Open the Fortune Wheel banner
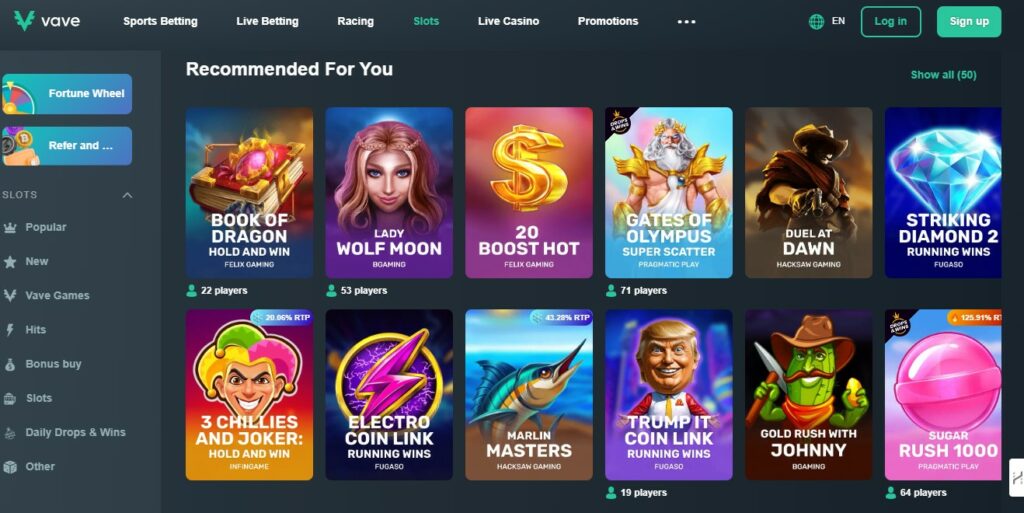This screenshot has height=513, width=1024. pos(67,94)
